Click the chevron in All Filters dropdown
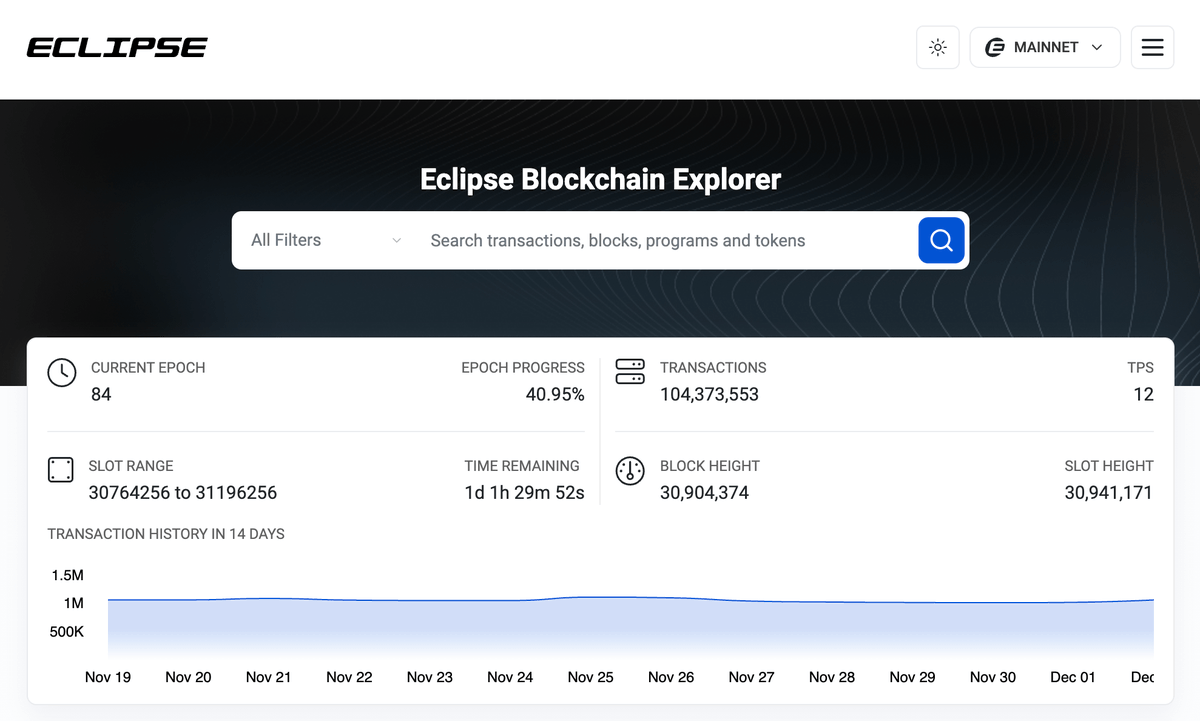1200x721 pixels. 397,241
